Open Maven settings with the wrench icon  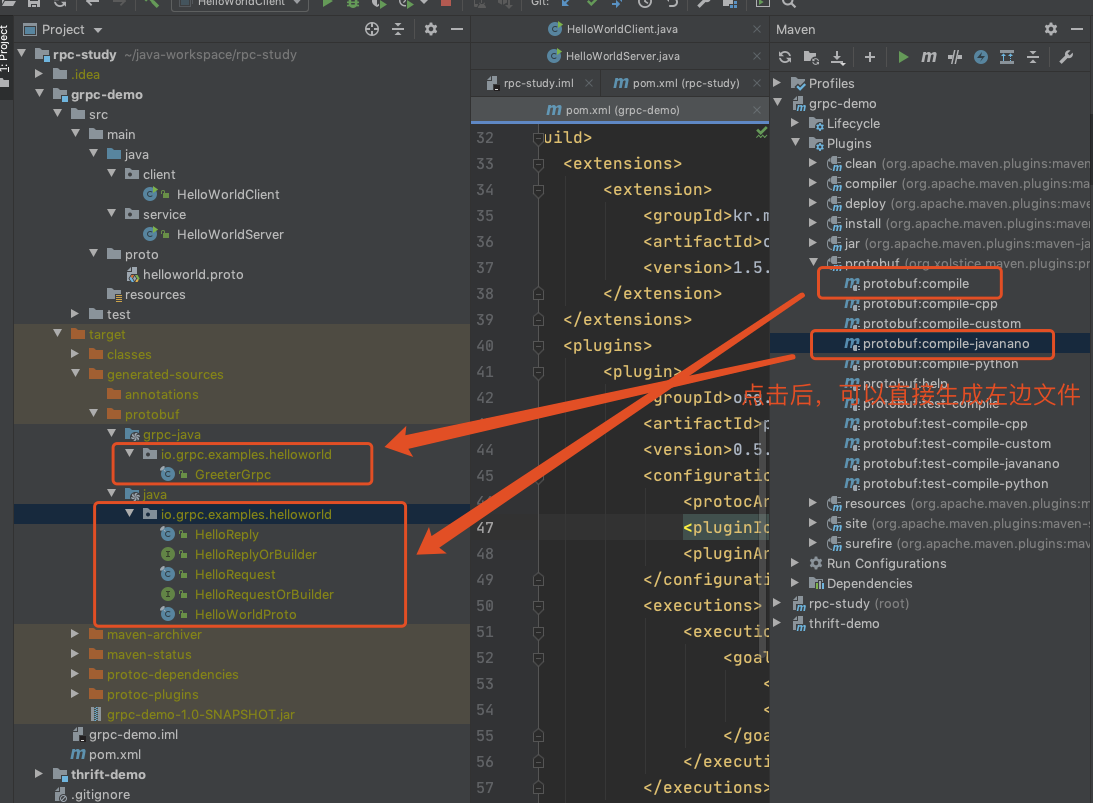(1066, 57)
